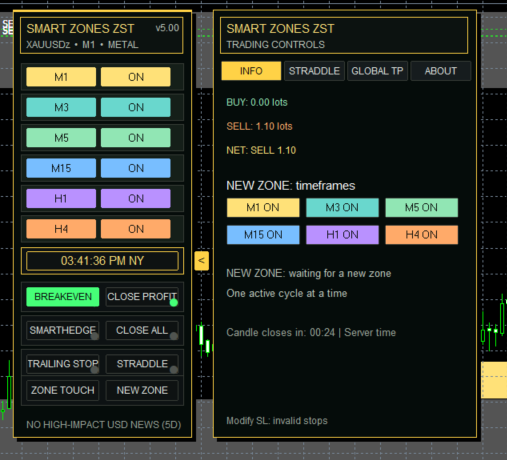Viewport: 507px width, 460px height.
Task: Click the NEW ZONE button in the left panel
Action: 142,390
